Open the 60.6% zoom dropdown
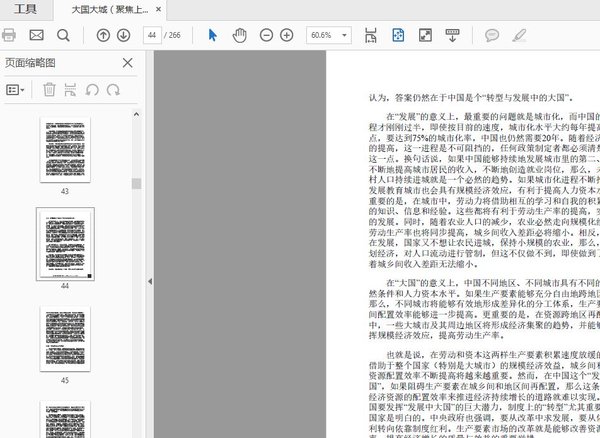Viewport: 600px width, 438px height. (x=328, y=35)
